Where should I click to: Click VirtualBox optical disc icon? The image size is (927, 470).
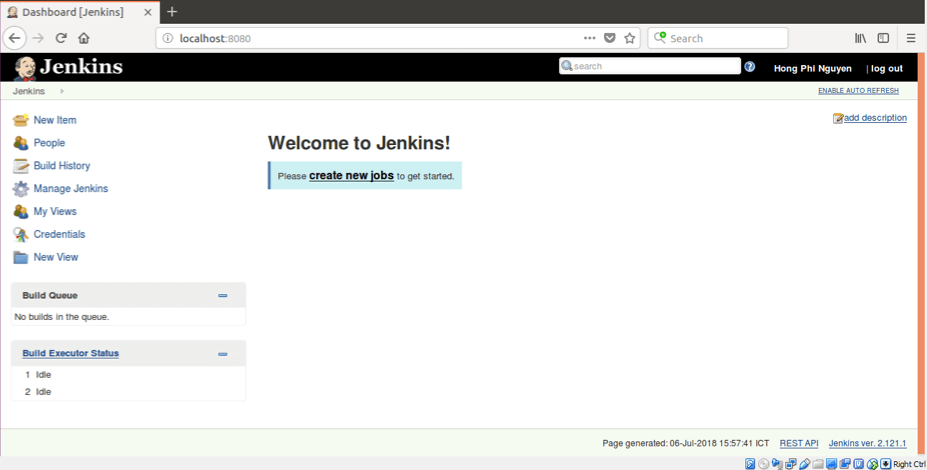coord(763,463)
